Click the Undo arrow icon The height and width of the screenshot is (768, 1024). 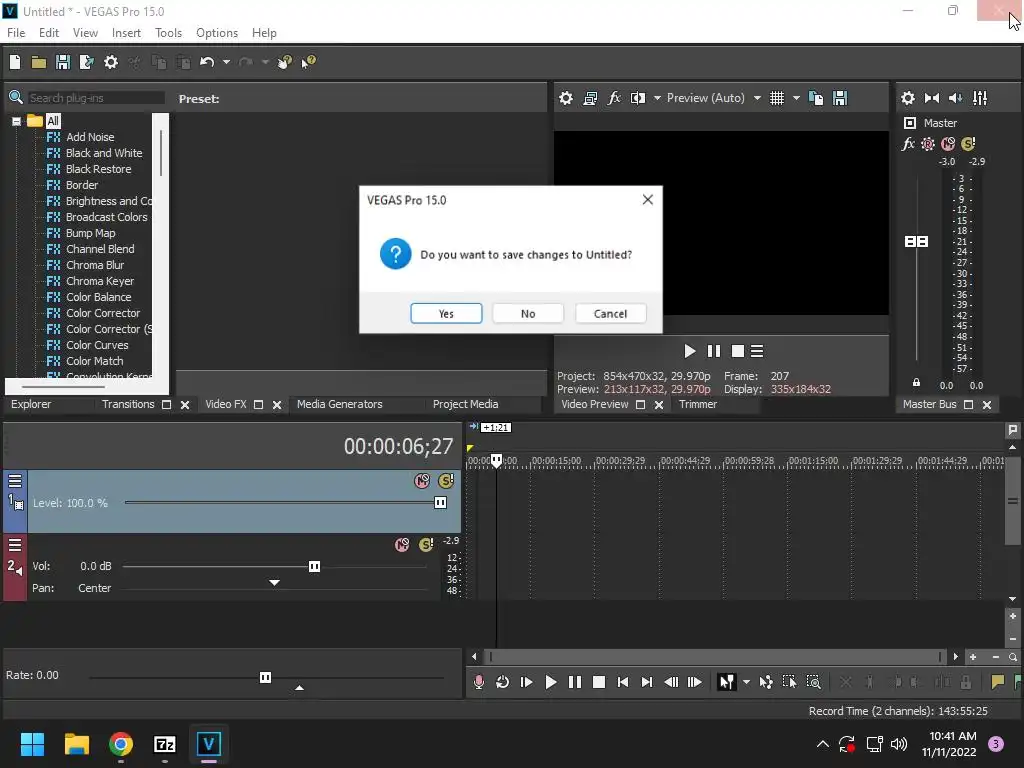(207, 62)
